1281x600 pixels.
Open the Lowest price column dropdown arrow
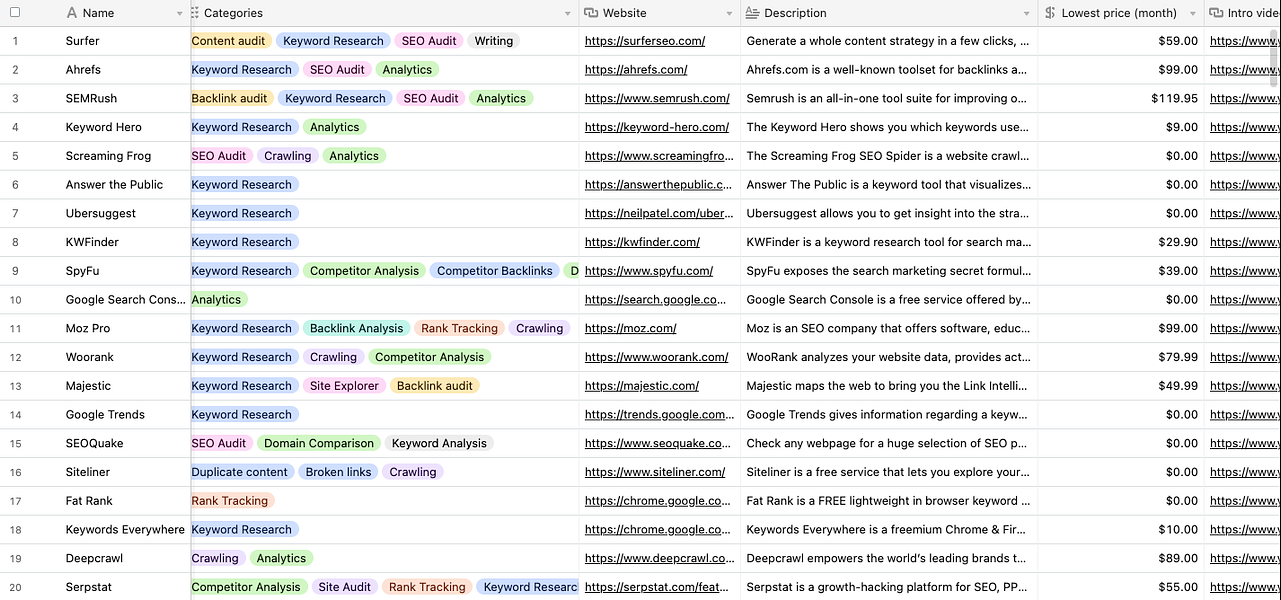tap(1192, 14)
